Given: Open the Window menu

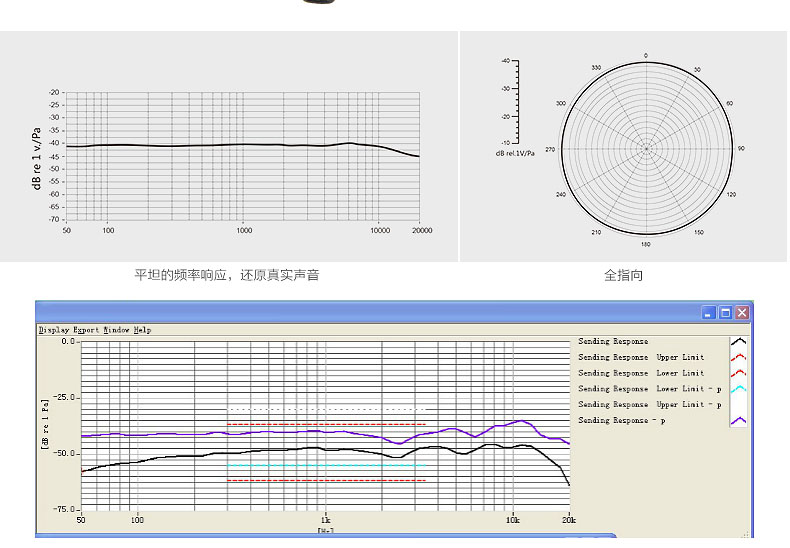Looking at the screenshot, I should (x=116, y=329).
